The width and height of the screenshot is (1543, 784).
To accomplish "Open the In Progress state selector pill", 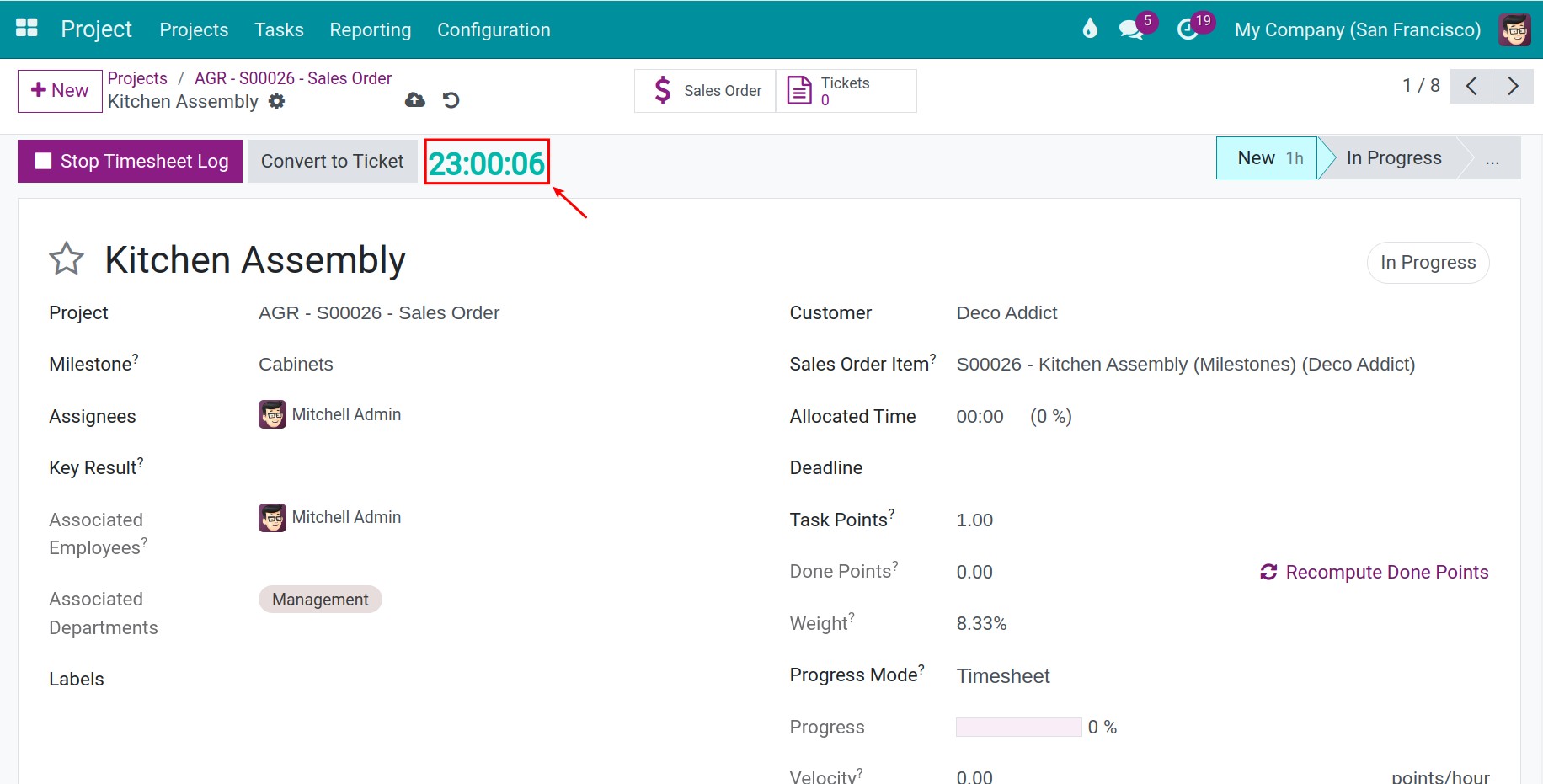I will (1428, 263).
